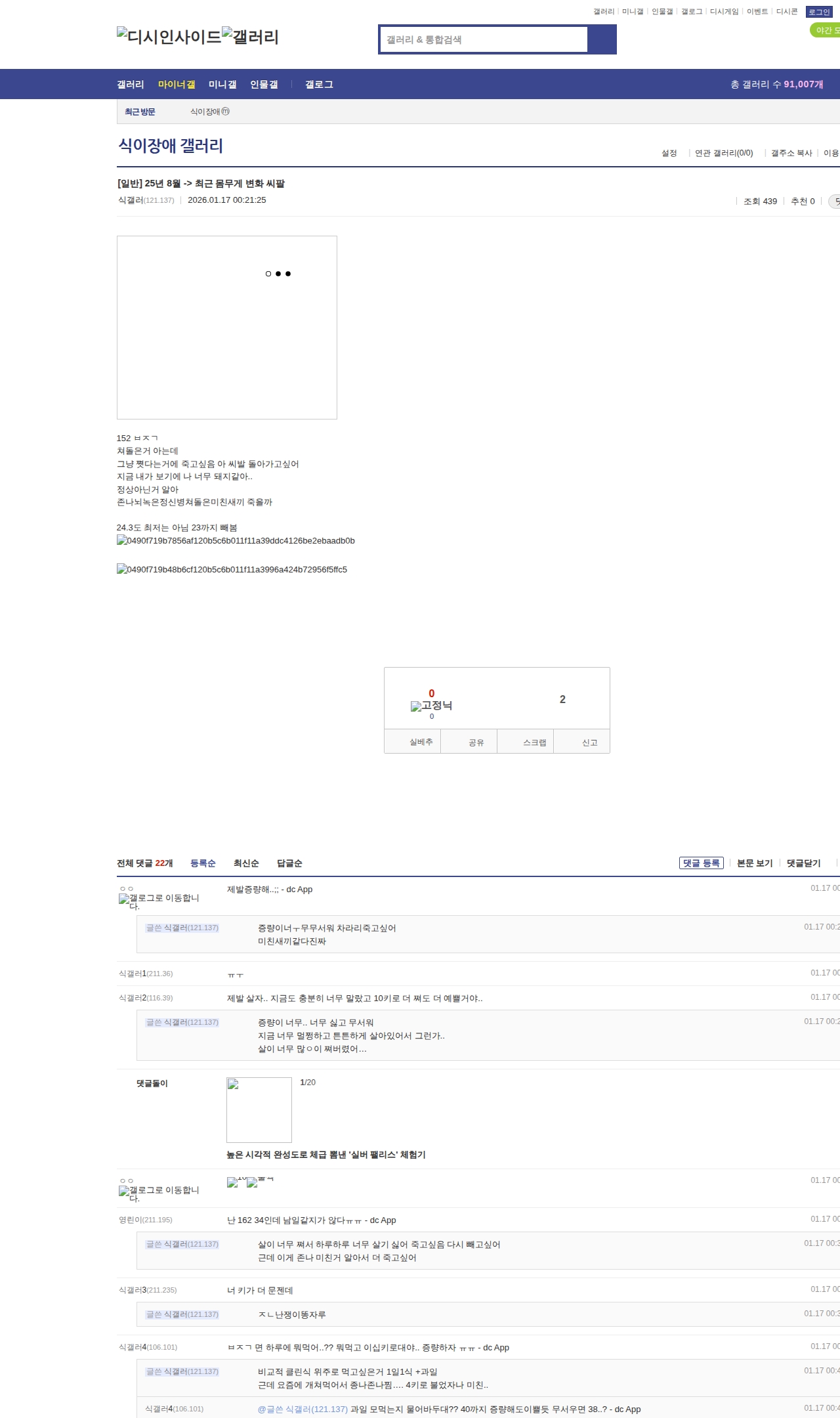Click the blue search submit button
840x1418 pixels.
[602, 39]
